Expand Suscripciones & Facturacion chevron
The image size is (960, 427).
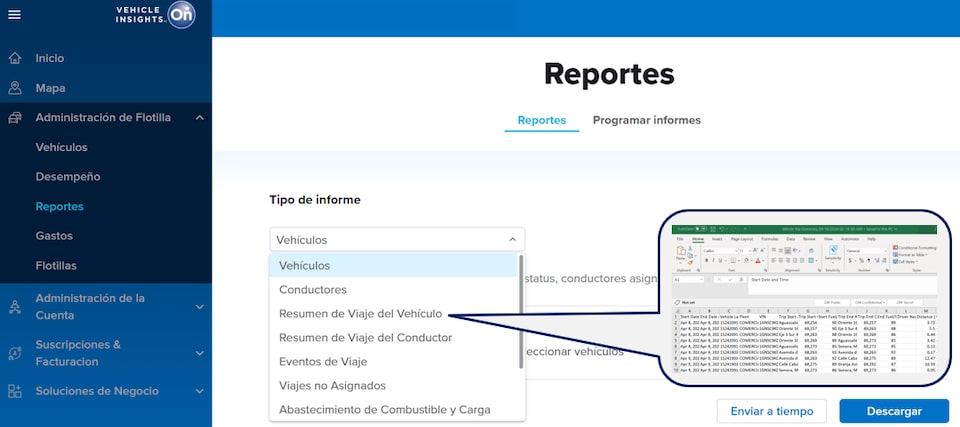pyautogui.click(x=200, y=352)
